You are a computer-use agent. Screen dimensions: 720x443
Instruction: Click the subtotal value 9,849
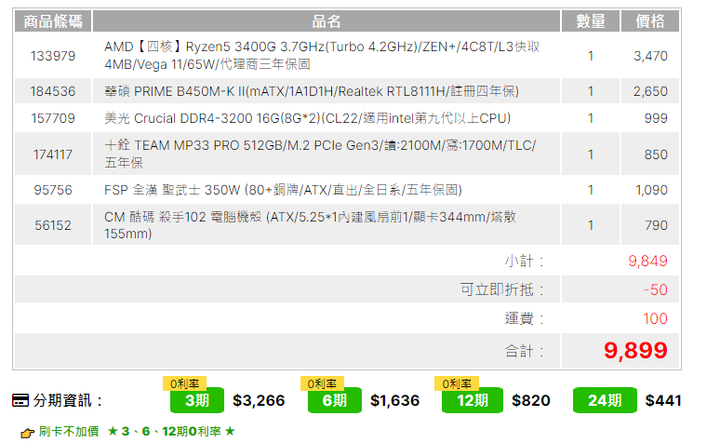(x=648, y=261)
